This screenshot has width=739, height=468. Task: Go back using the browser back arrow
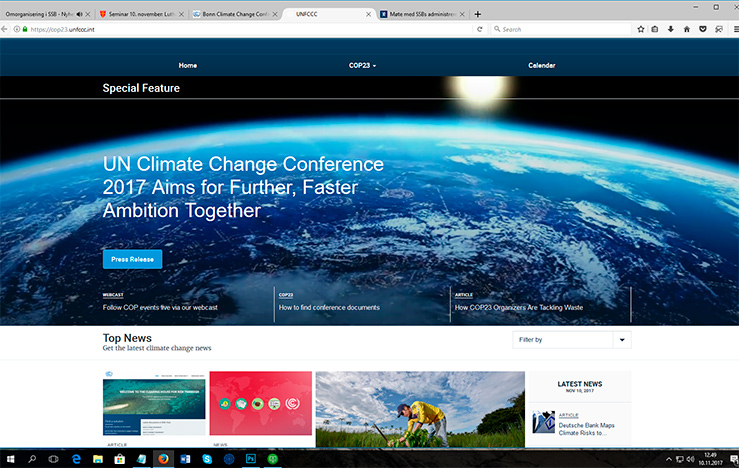pyautogui.click(x=4, y=29)
